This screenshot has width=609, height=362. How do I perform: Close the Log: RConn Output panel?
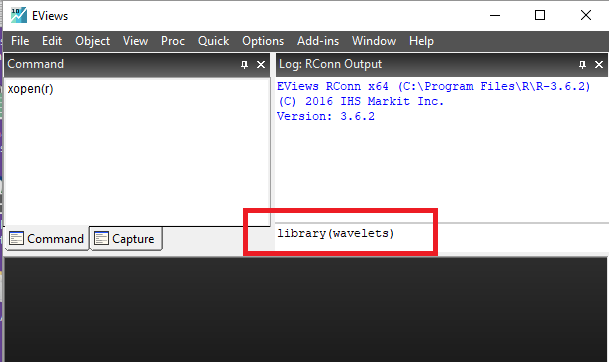[599, 64]
